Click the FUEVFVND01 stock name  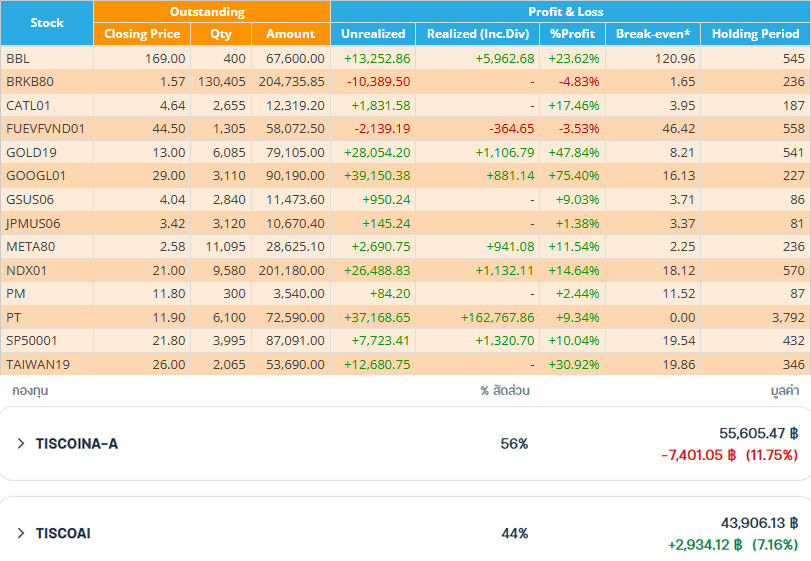(x=45, y=129)
